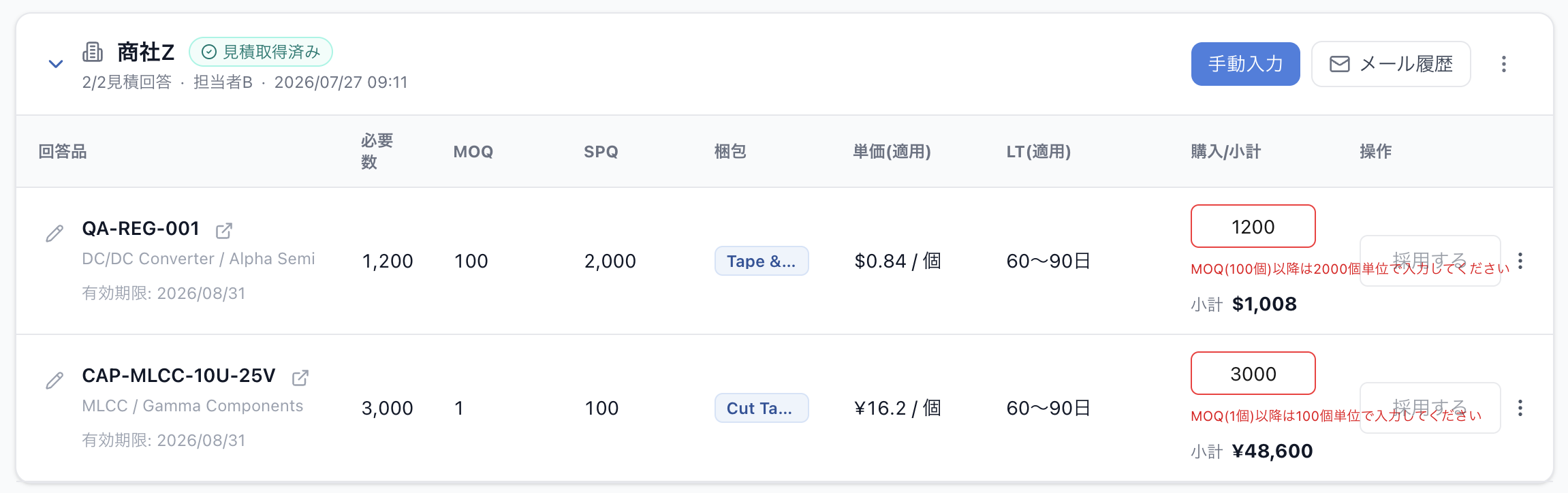The width and height of the screenshot is (1568, 493).
Task: Edit QA-REG-001 row with pencil icon
Action: (x=54, y=234)
